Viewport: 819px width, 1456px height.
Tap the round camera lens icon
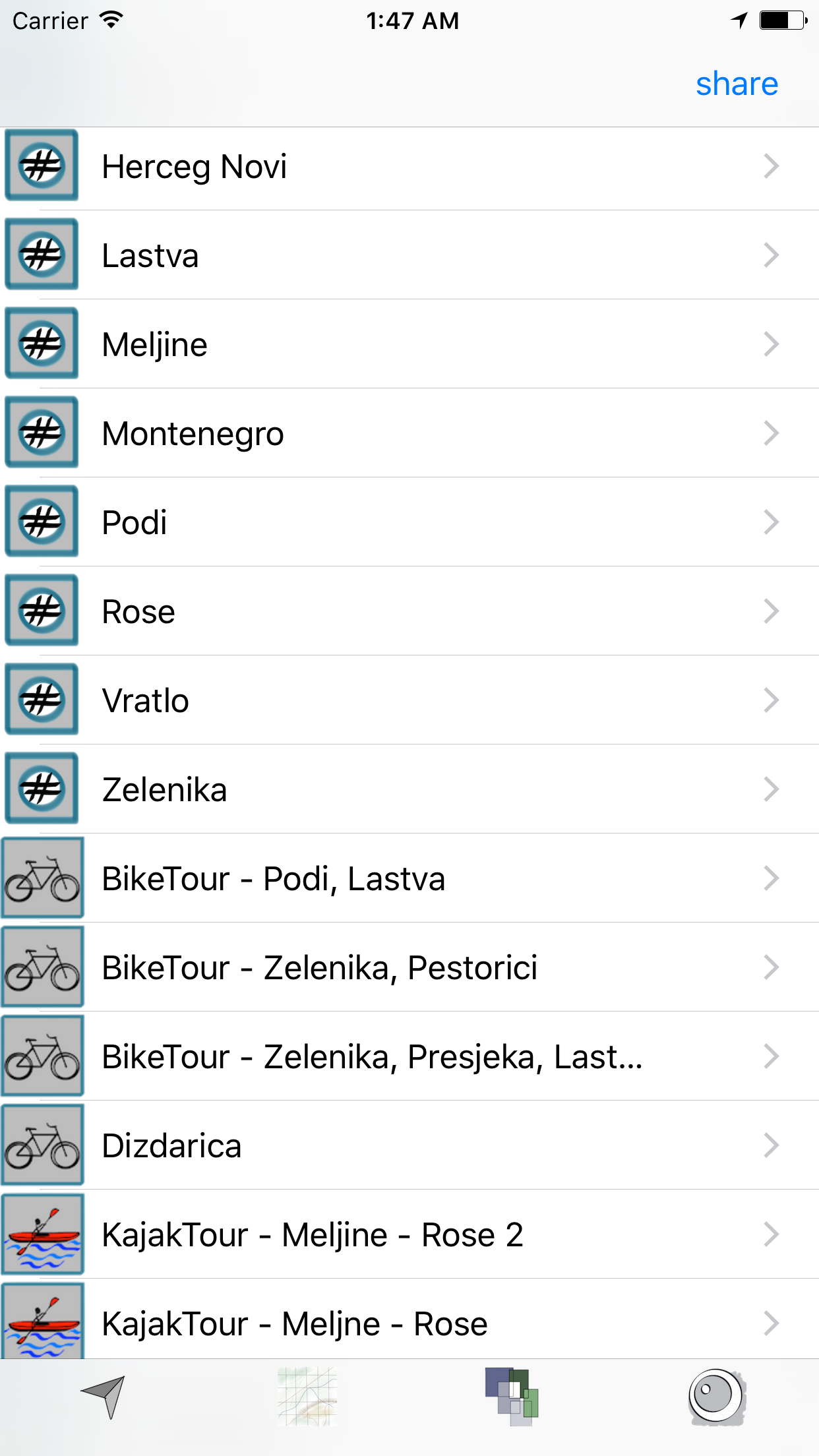tap(716, 1396)
